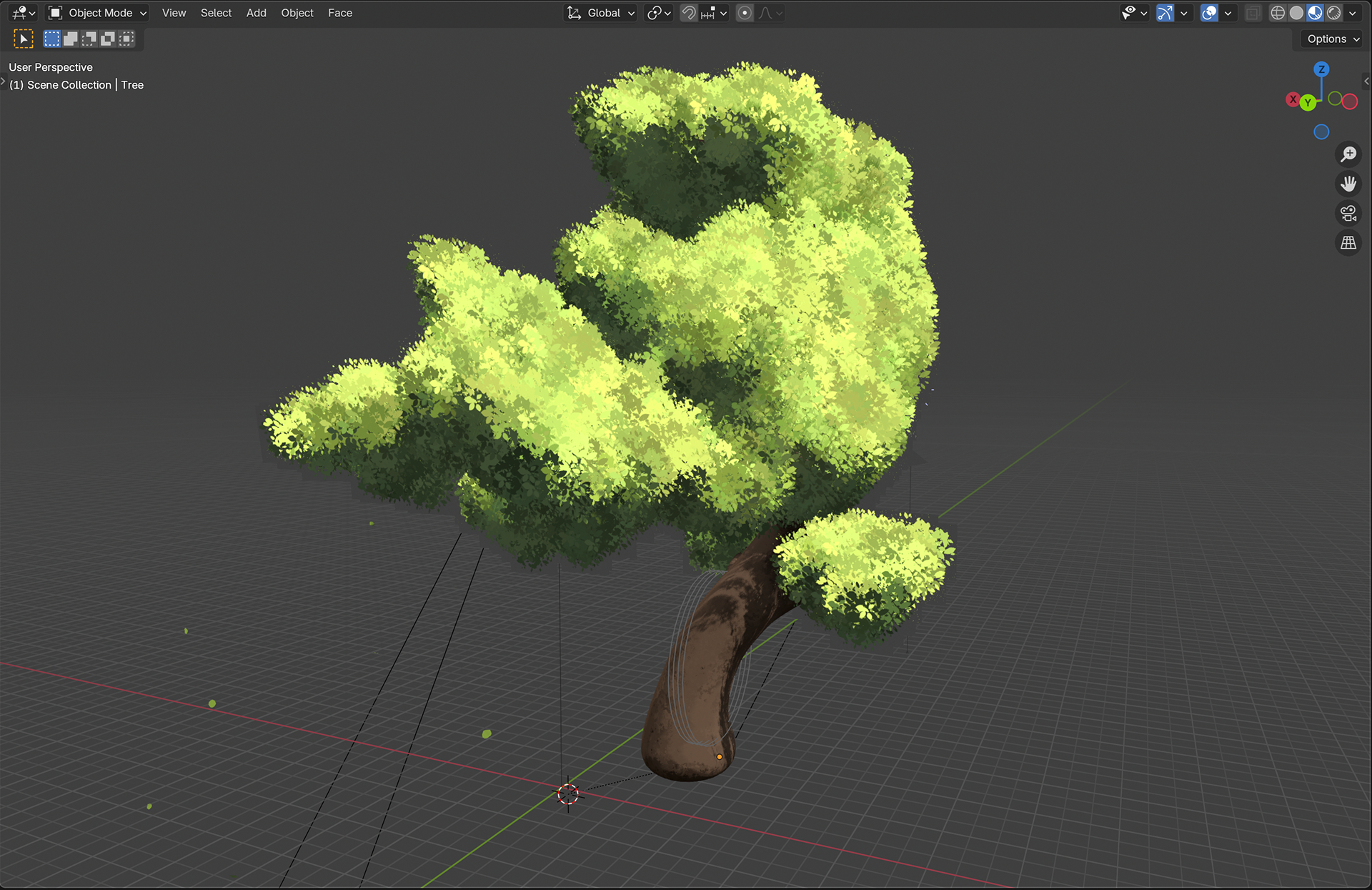Enable rendered viewport shading
1372x890 pixels.
1333,13
